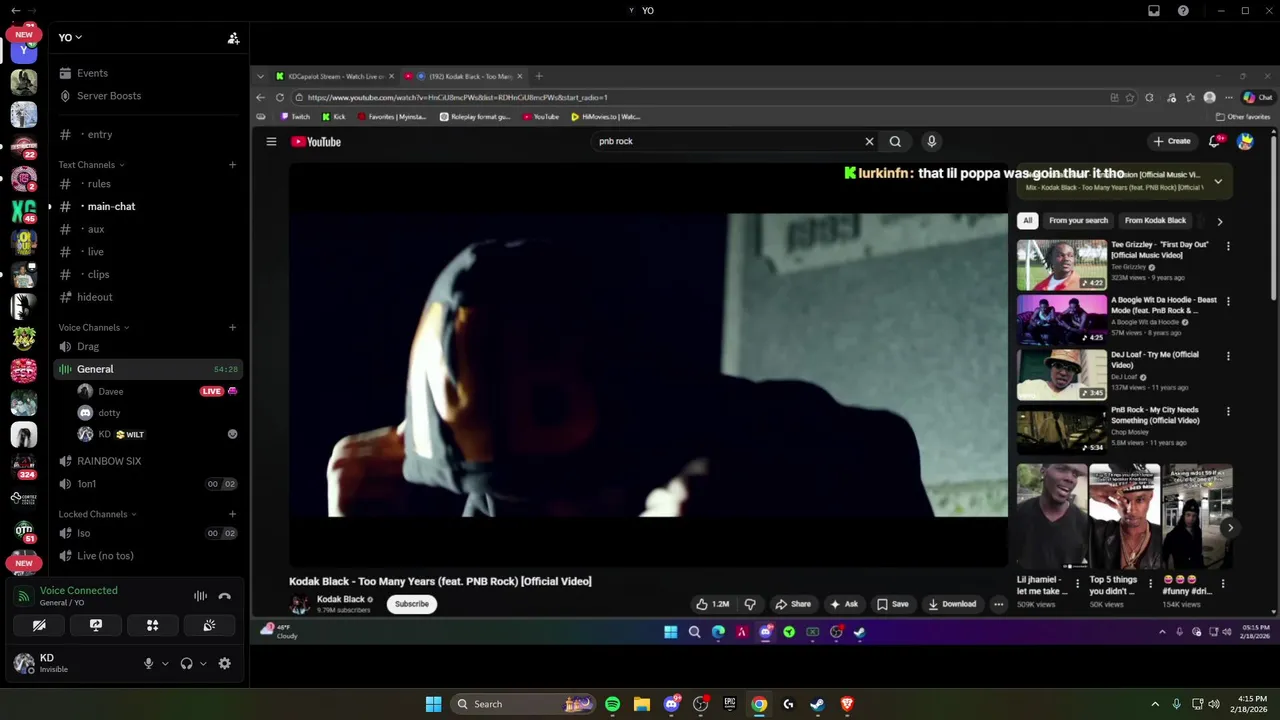Screen dimensions: 1280x720
Task: Open Live (no tos) voice channel
Action: coord(105,556)
